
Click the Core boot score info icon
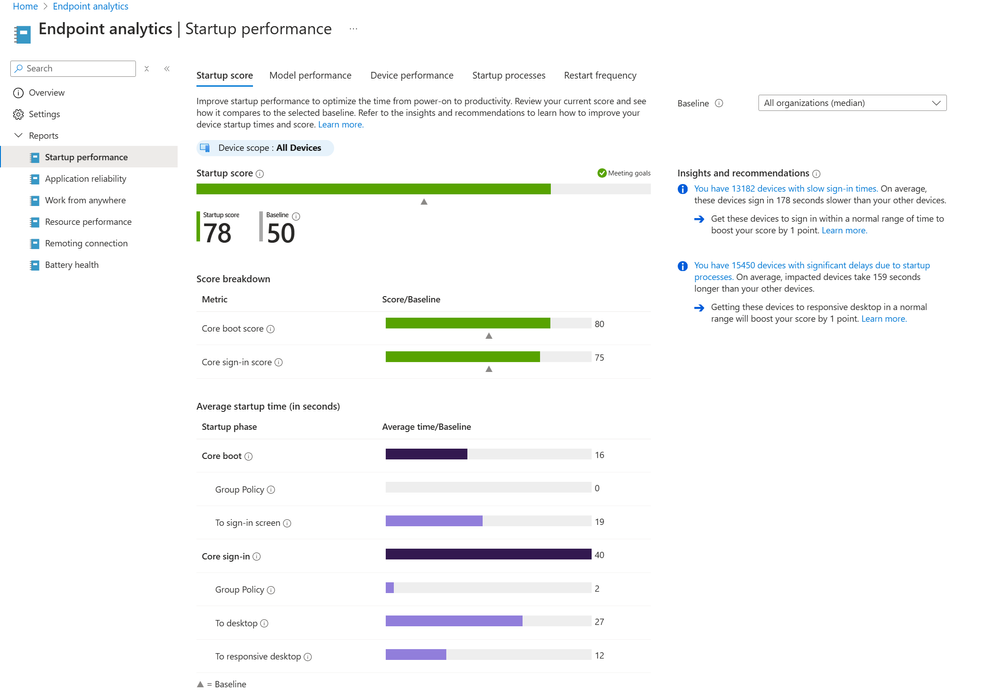coord(271,329)
